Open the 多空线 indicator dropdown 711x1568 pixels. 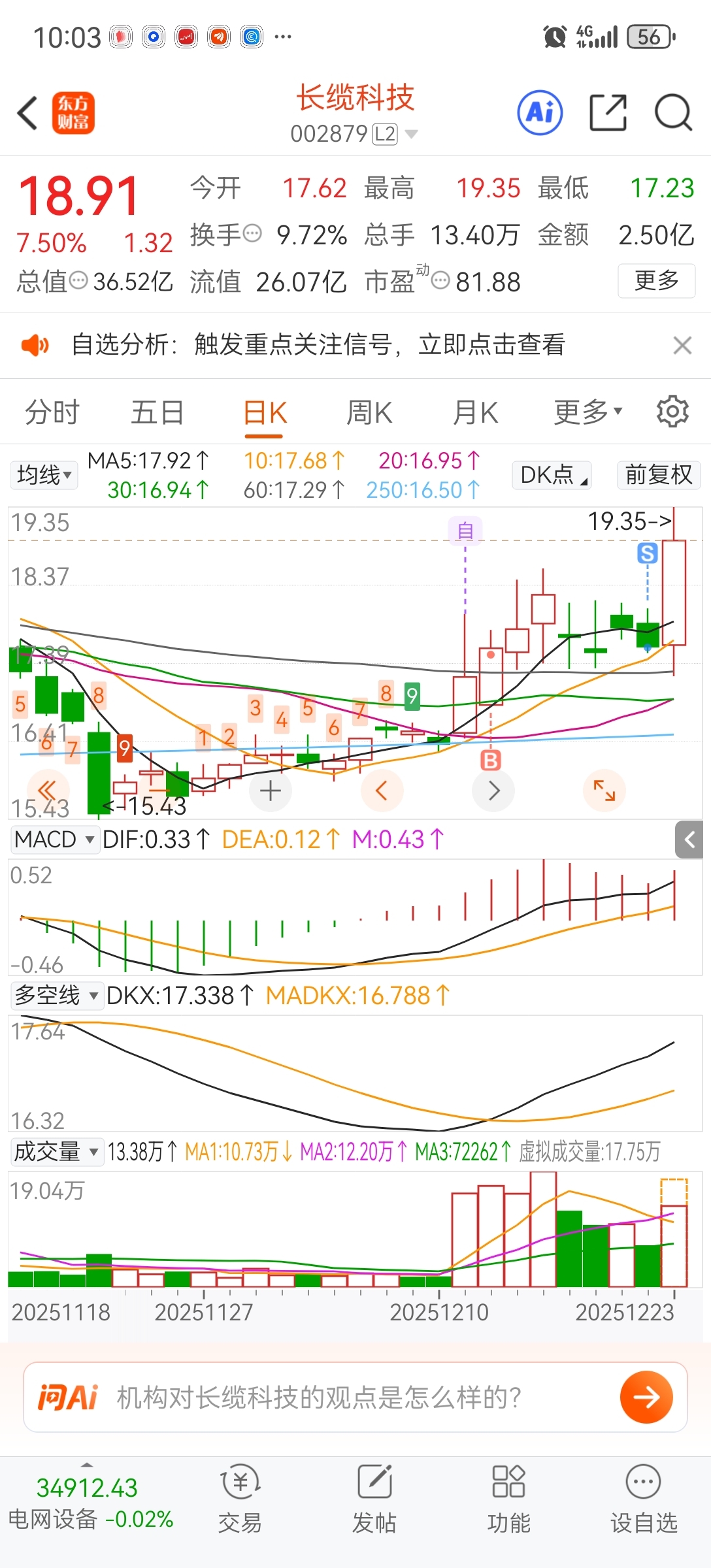click(56, 996)
